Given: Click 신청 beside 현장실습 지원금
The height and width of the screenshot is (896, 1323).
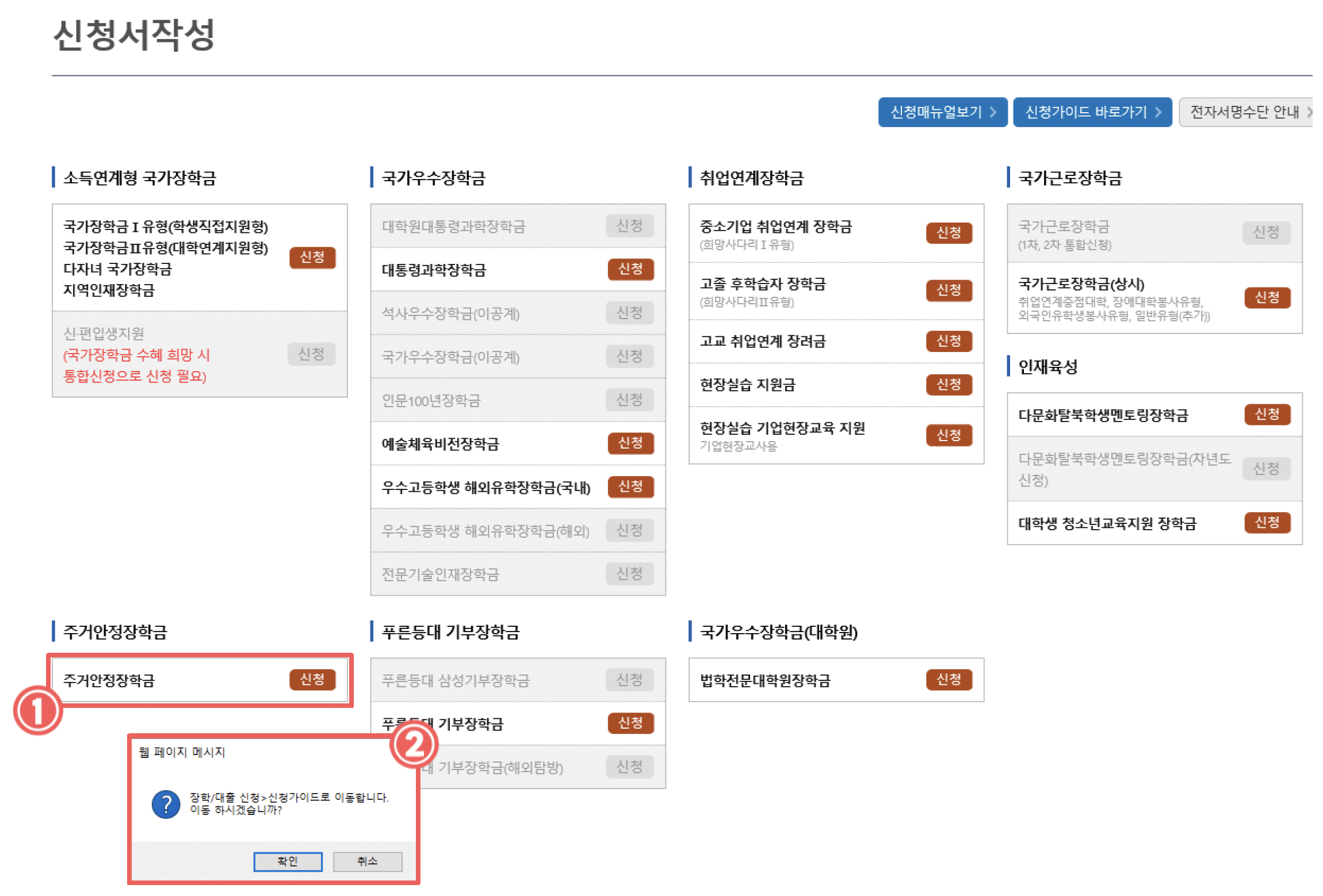Looking at the screenshot, I should (949, 384).
